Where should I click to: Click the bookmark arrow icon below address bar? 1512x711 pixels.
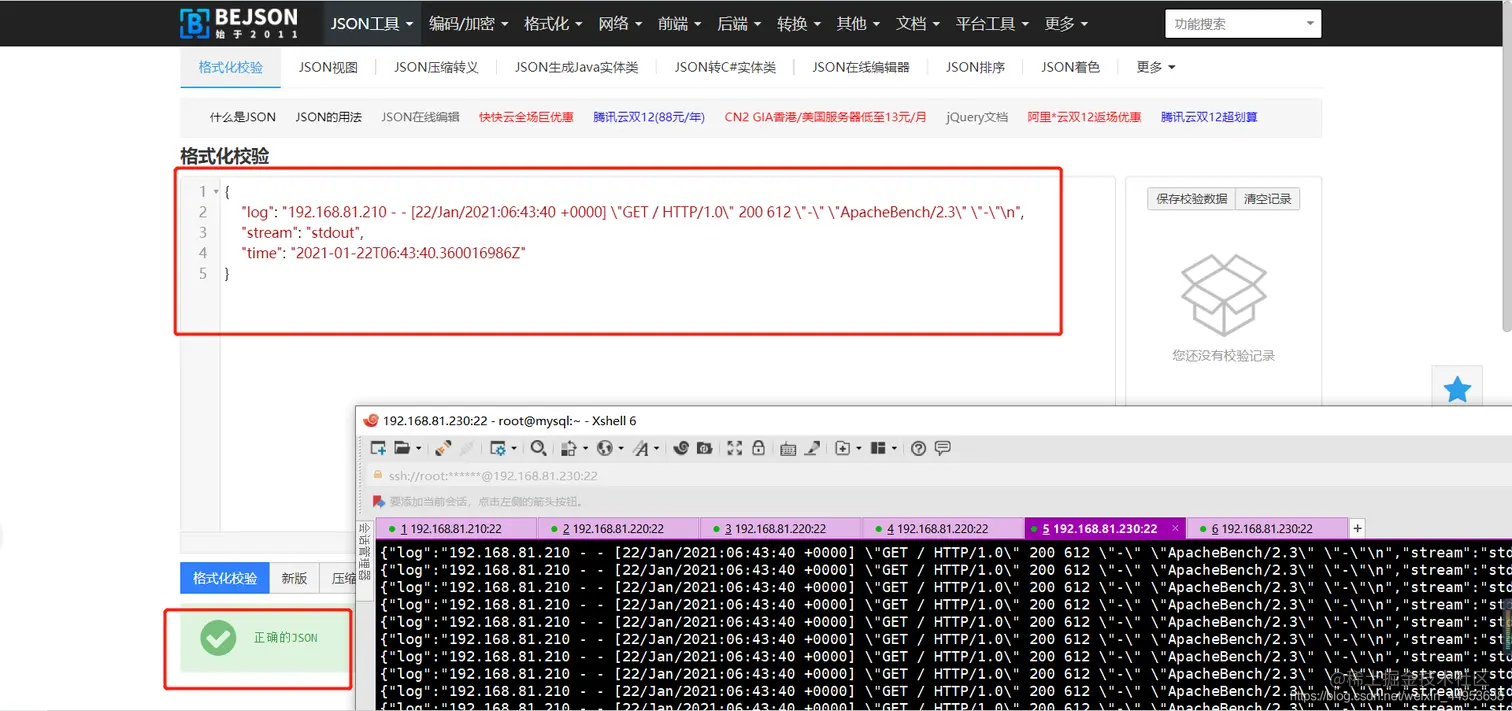pos(379,501)
